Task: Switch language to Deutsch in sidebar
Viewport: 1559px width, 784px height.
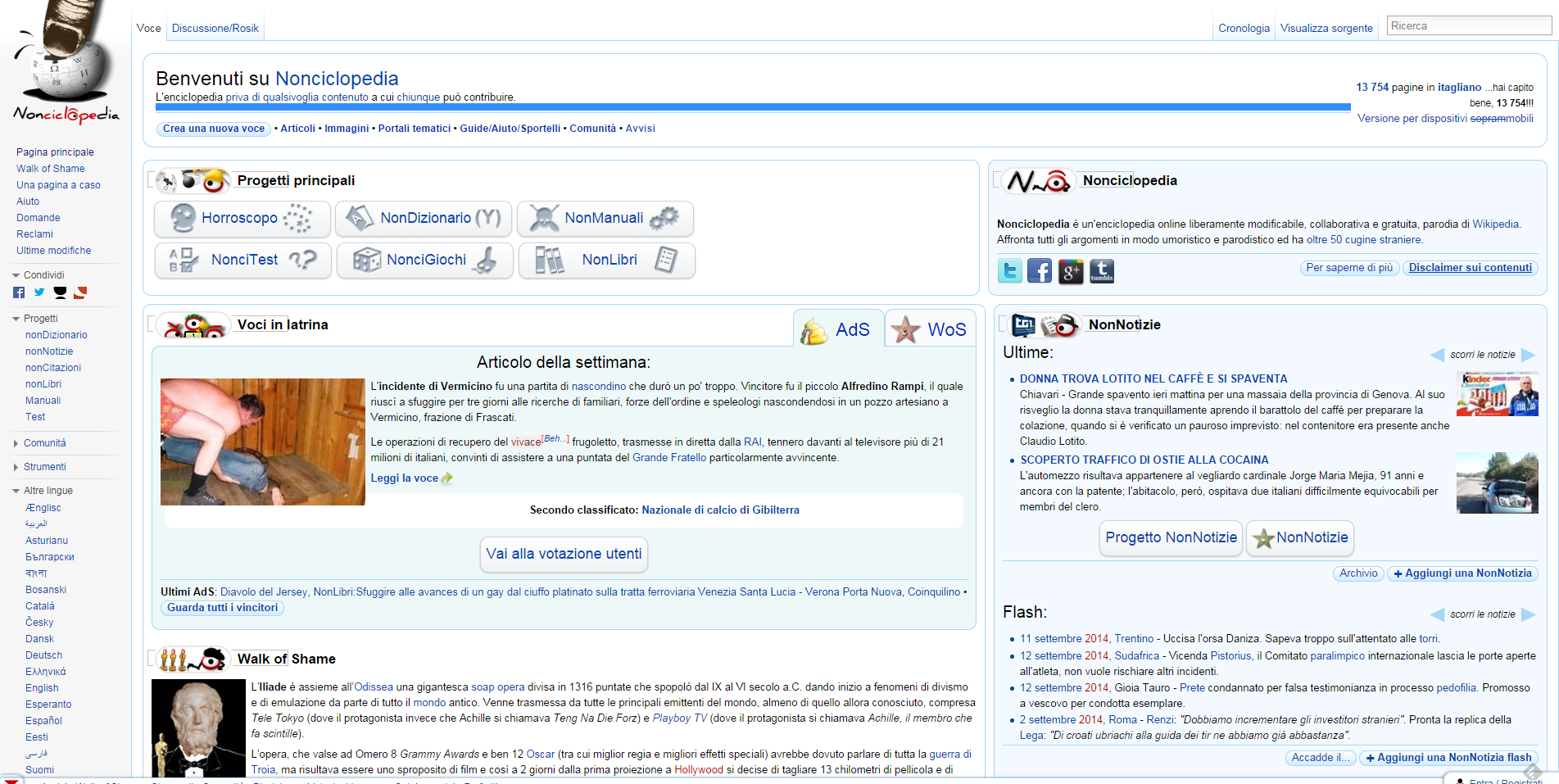Action: tap(43, 655)
